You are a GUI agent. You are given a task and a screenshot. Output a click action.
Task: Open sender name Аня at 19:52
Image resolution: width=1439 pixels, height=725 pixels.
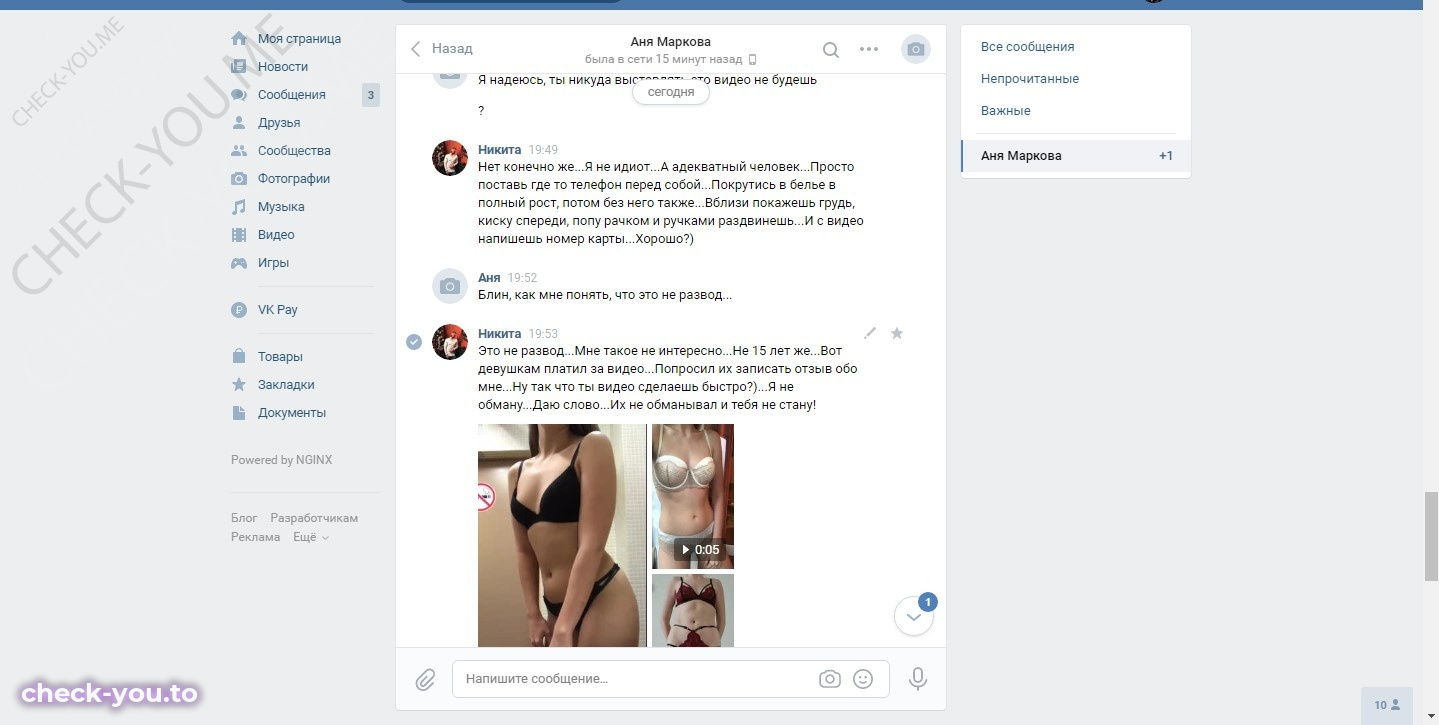coord(489,278)
